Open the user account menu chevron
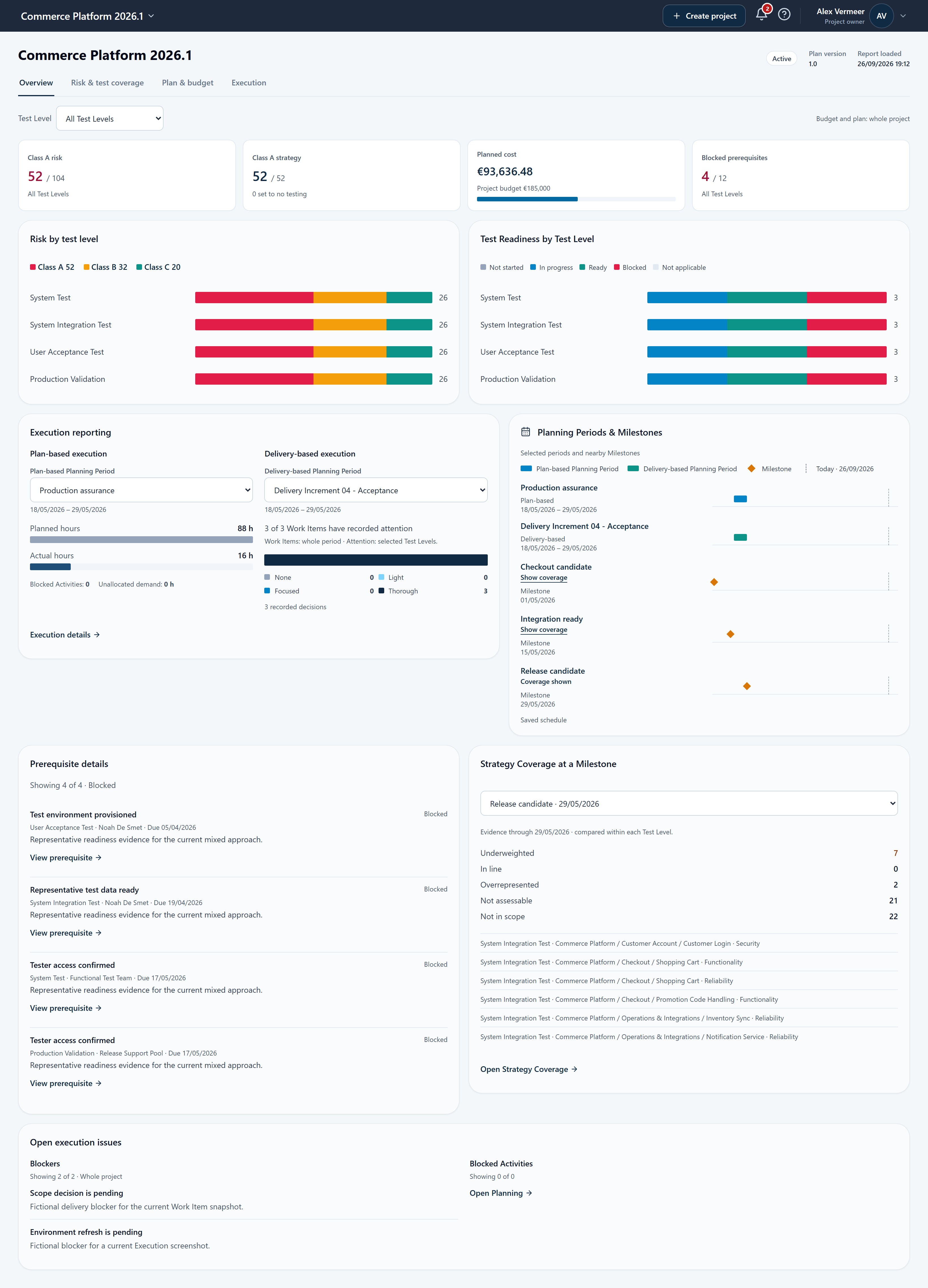Viewport: 928px width, 1288px height. coord(903,16)
